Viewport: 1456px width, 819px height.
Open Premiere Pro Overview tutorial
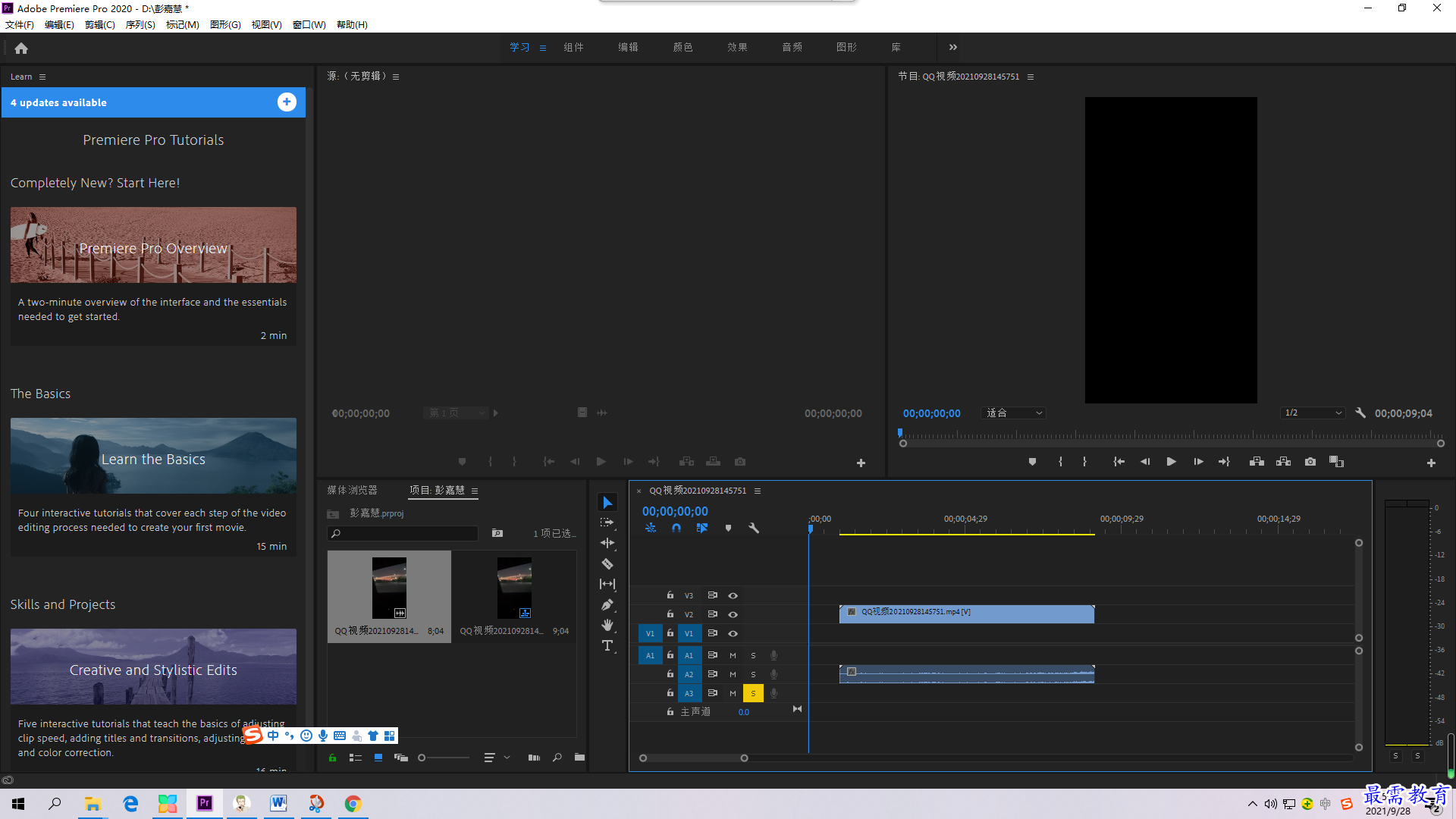coord(153,246)
